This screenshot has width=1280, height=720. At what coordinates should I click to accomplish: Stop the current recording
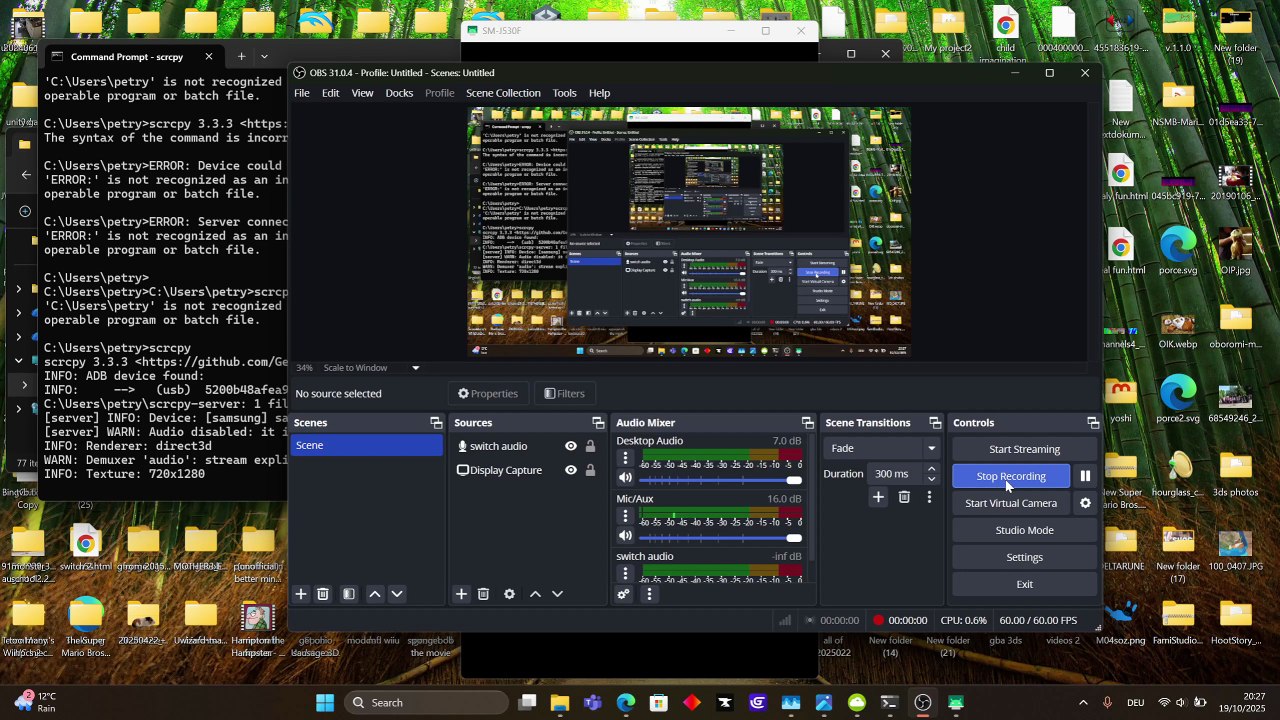[x=1011, y=476]
